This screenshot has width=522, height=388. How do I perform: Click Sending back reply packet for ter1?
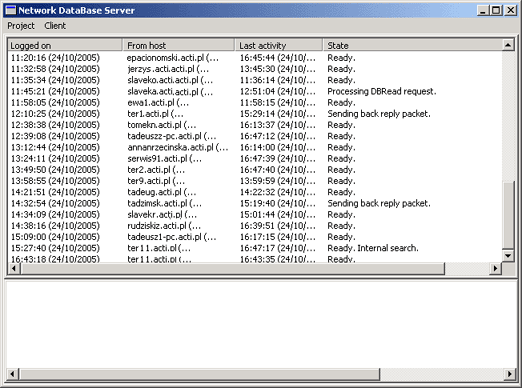379,114
